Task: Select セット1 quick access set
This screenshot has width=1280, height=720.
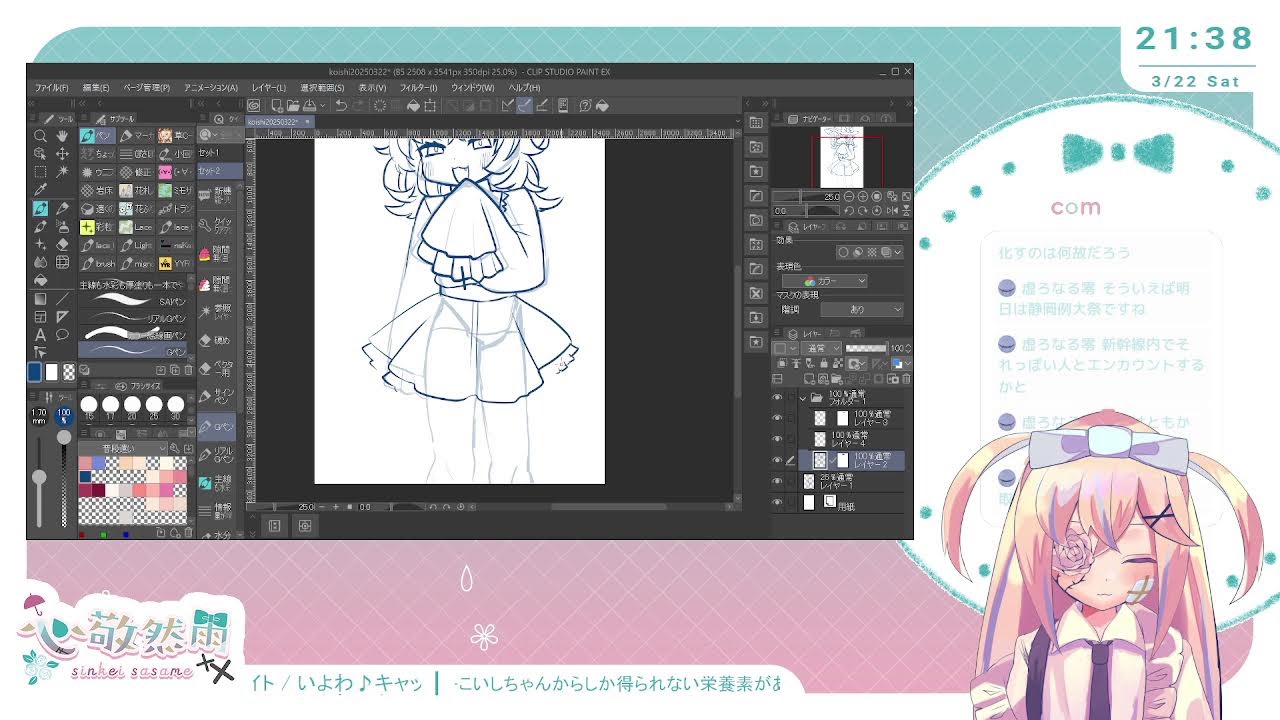Action: [219, 153]
